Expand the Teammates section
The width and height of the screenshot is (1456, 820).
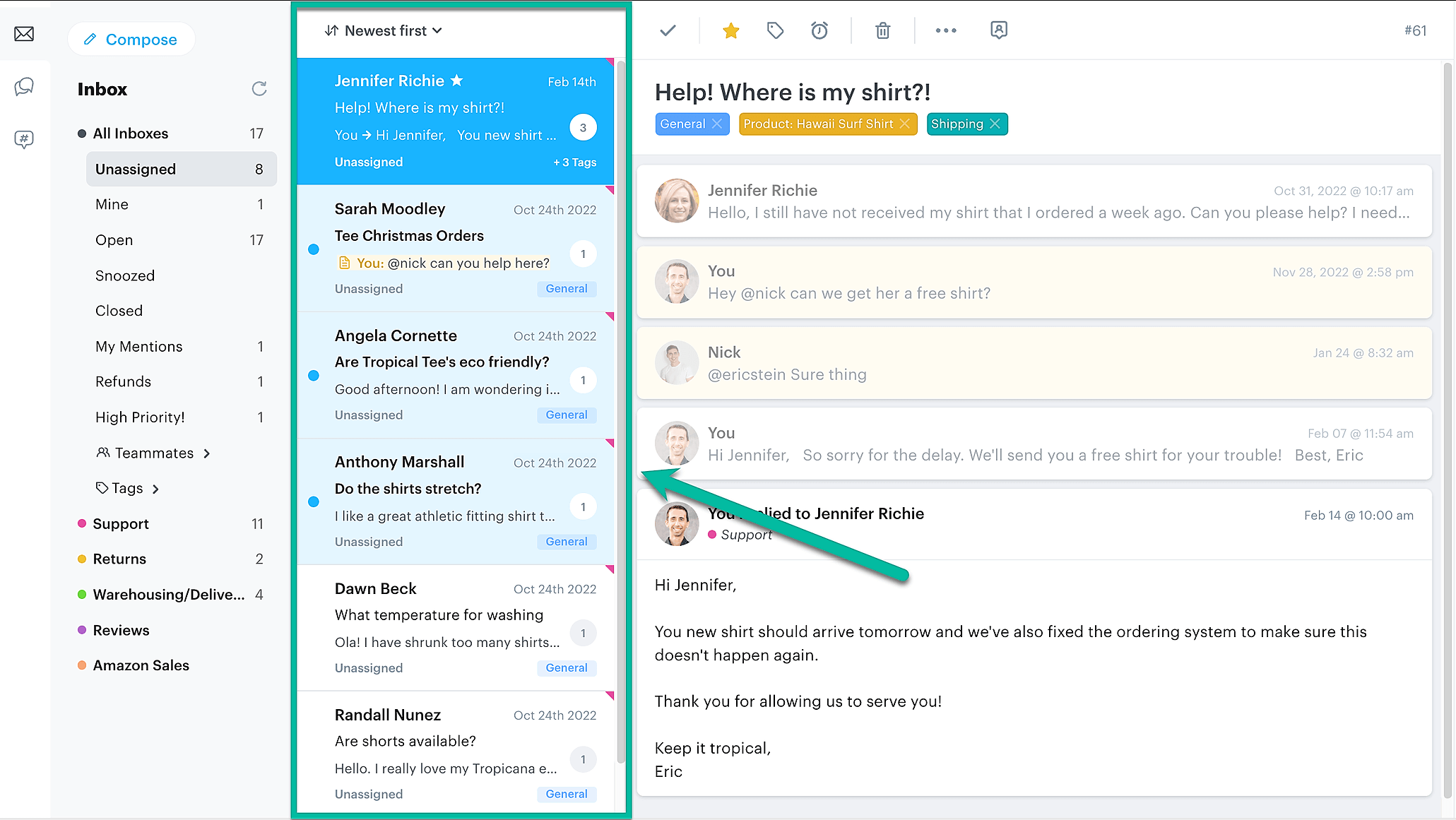click(154, 453)
